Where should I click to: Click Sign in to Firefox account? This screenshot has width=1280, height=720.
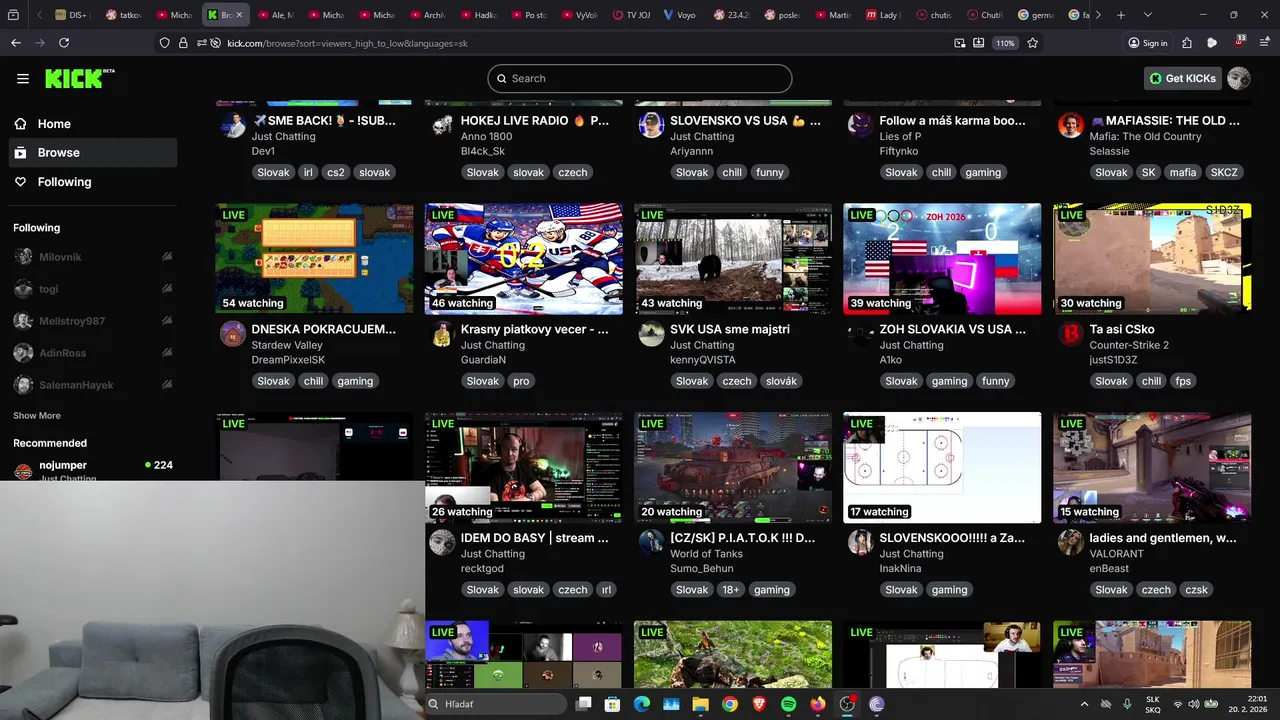(x=1148, y=43)
